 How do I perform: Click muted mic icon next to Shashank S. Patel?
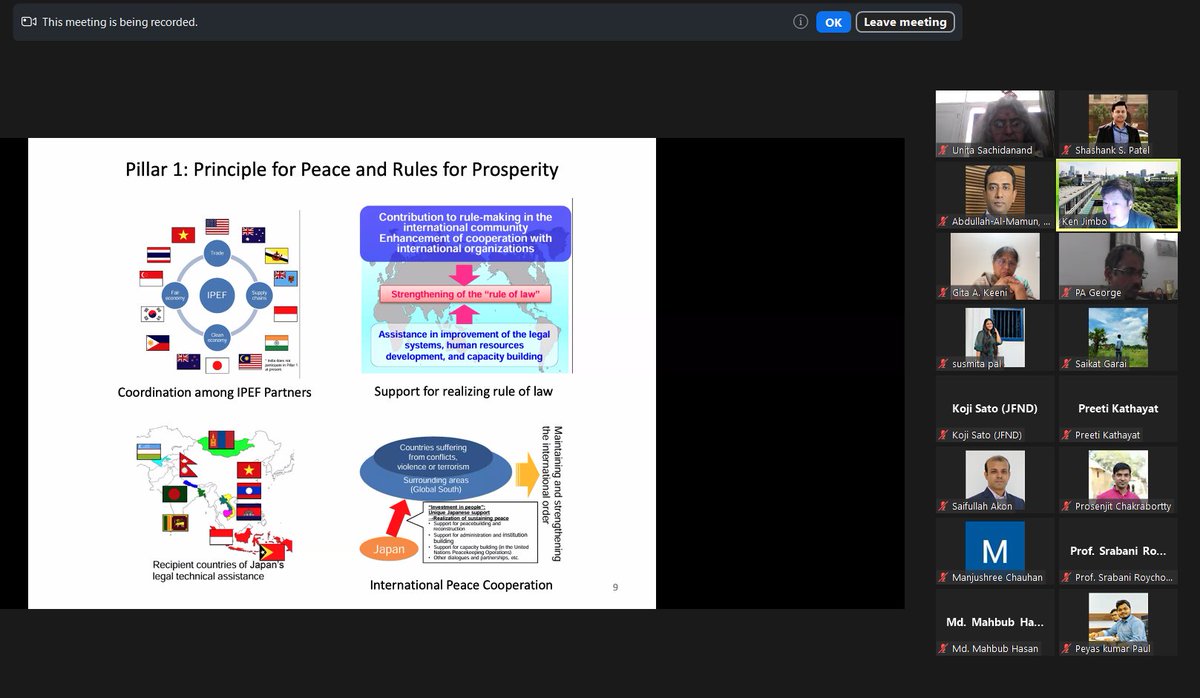[x=1067, y=150]
